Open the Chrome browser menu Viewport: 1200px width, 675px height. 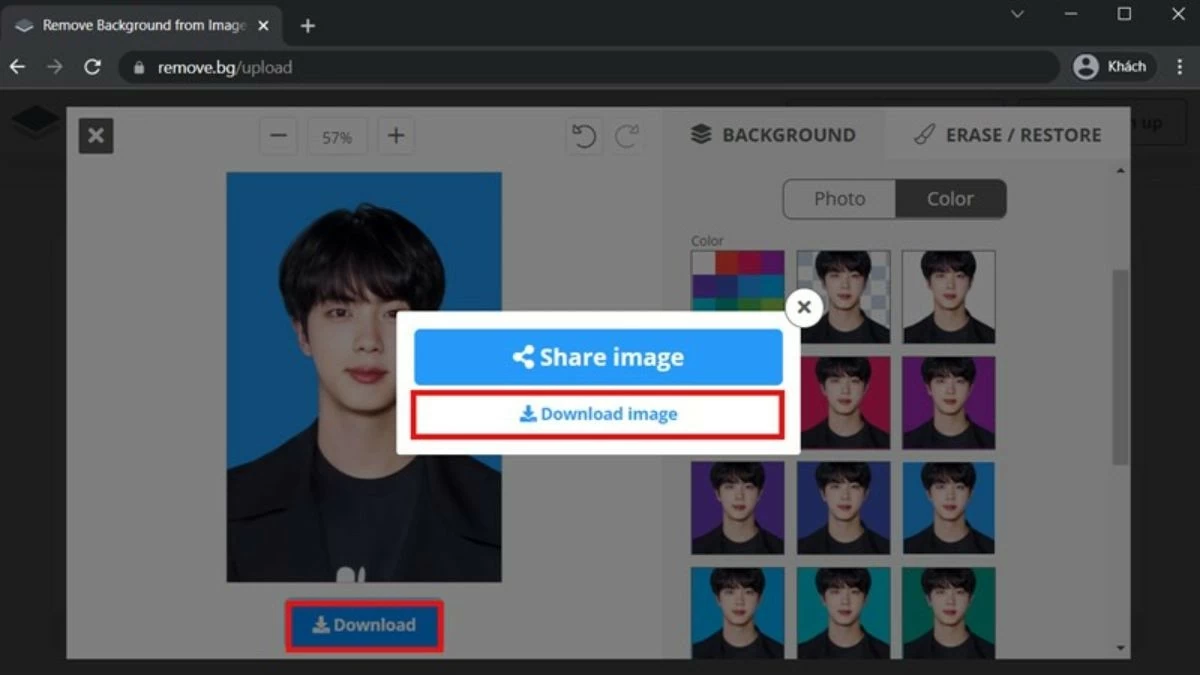pos(1182,66)
